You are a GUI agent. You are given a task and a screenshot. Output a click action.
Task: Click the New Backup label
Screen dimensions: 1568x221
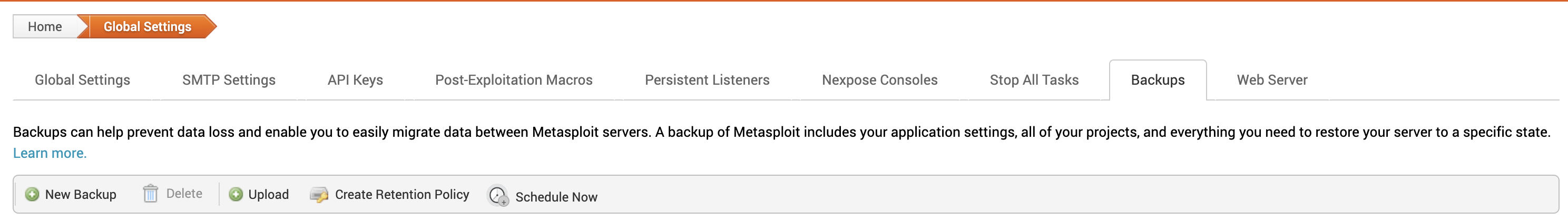[x=81, y=194]
